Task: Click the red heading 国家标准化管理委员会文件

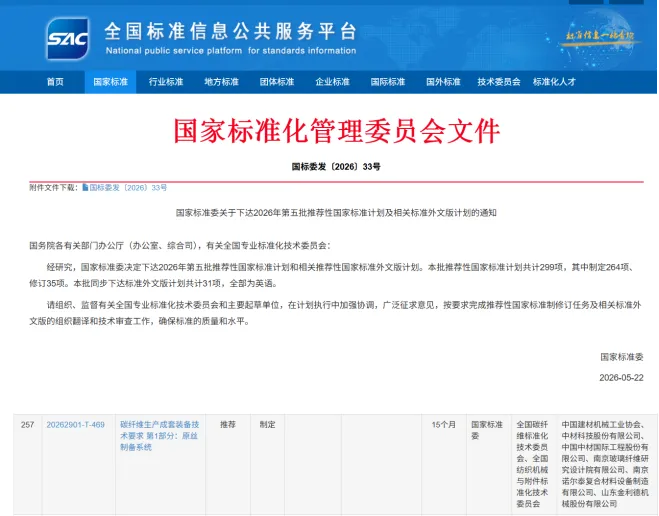Action: point(337,131)
